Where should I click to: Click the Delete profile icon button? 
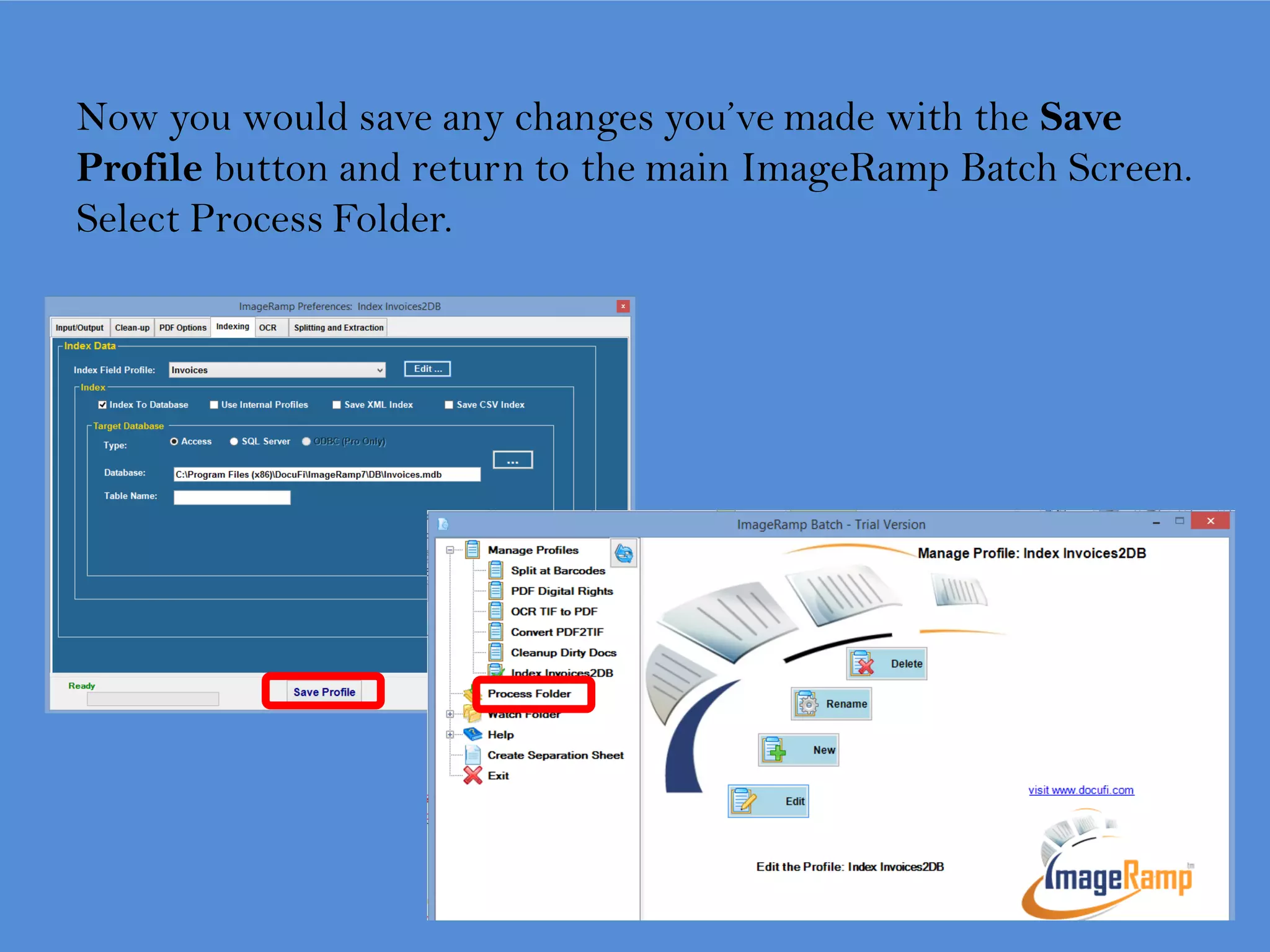863,664
